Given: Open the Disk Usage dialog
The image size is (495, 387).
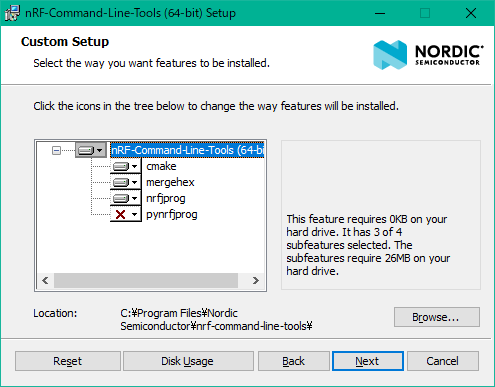Looking at the screenshot, I should (x=188, y=361).
